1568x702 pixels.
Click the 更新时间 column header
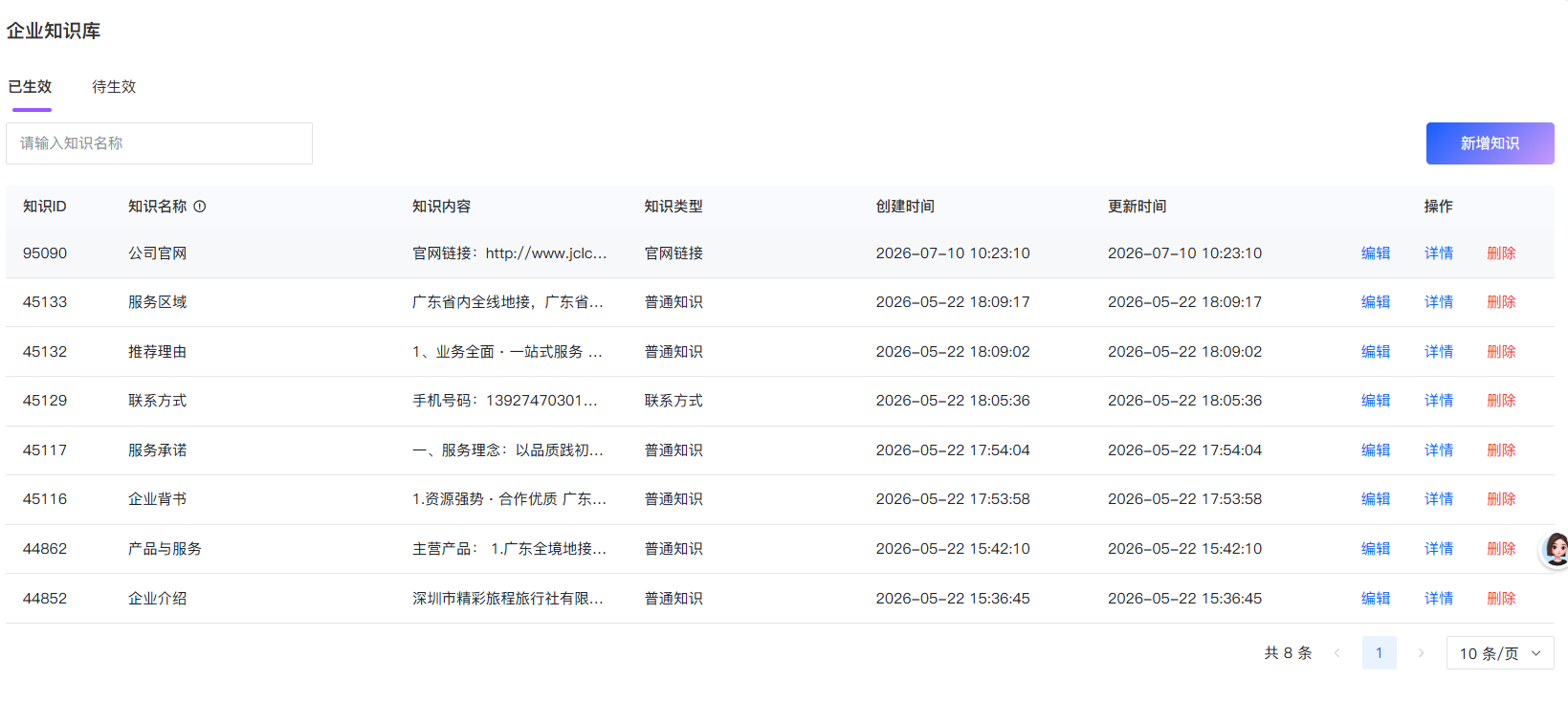(x=1137, y=207)
